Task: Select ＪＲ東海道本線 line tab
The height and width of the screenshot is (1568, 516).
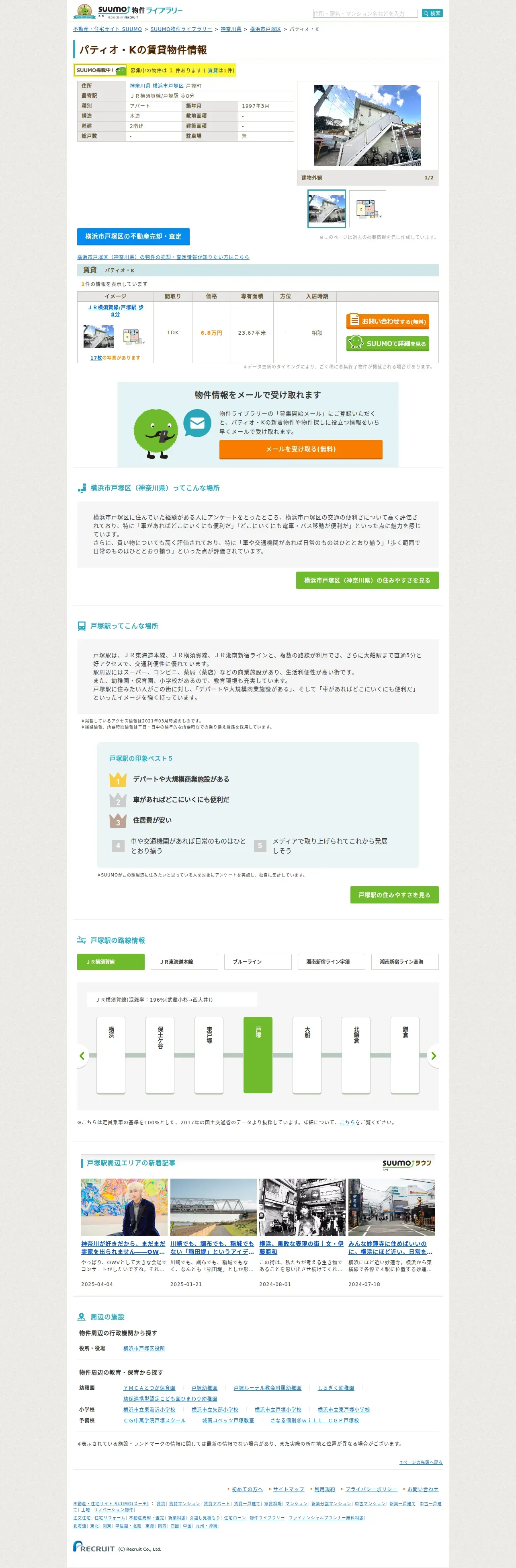Action: 184,962
